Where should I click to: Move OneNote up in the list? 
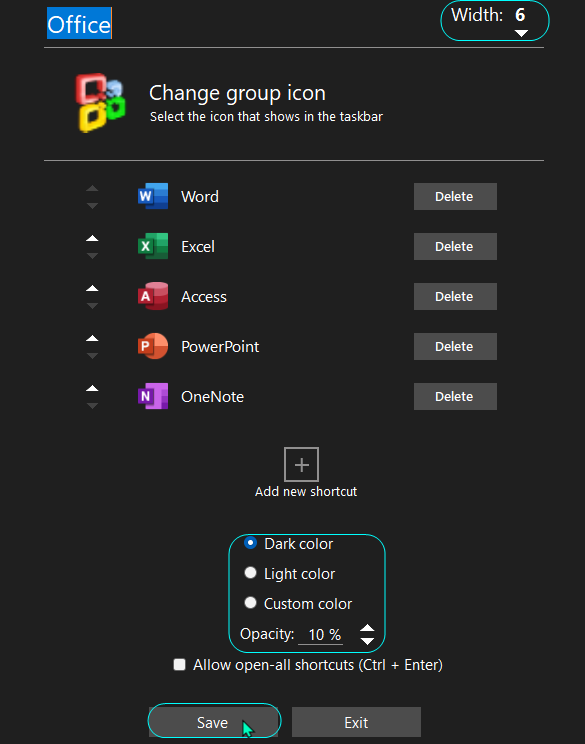pos(92,388)
